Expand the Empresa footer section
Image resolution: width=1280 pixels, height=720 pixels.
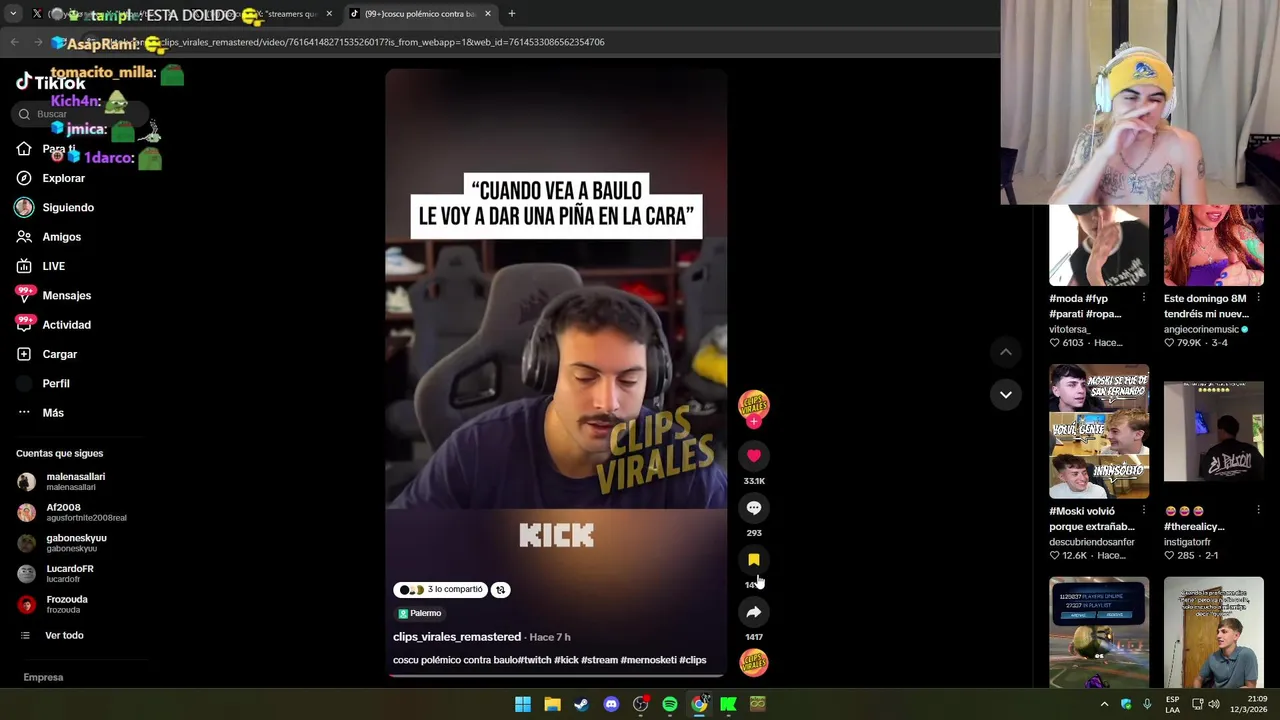tap(43, 677)
